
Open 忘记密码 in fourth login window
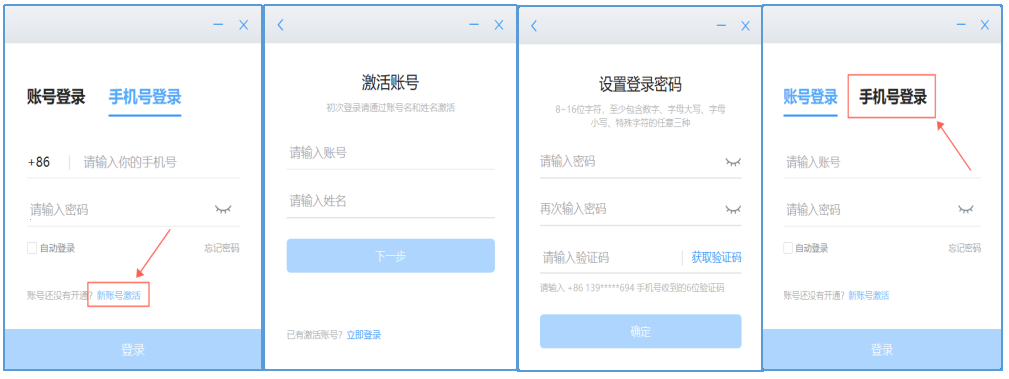pyautogui.click(x=964, y=248)
